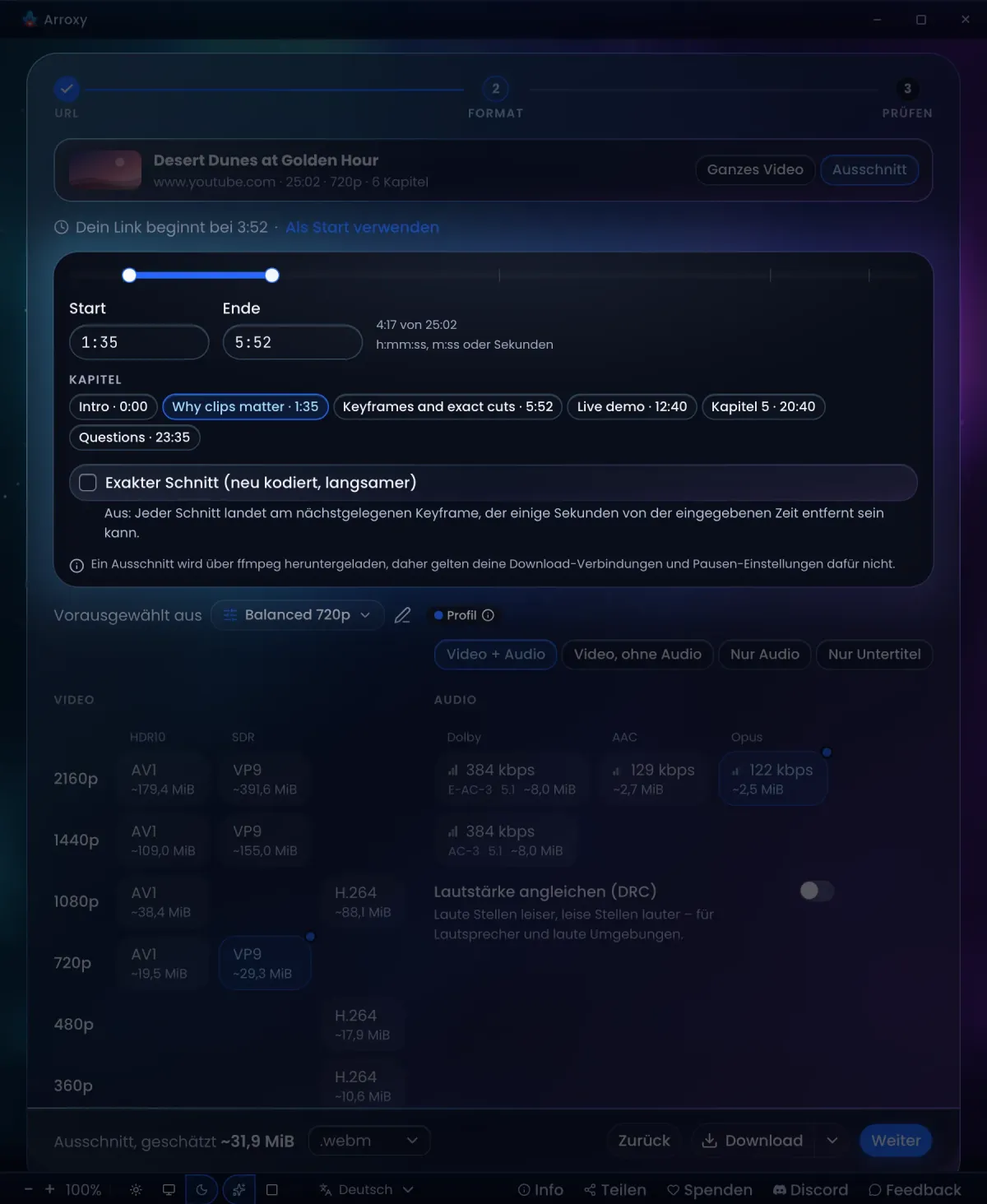This screenshot has width=987, height=1204.
Task: Select VP9 720p ~29,3 MiB format
Action: coord(265,963)
